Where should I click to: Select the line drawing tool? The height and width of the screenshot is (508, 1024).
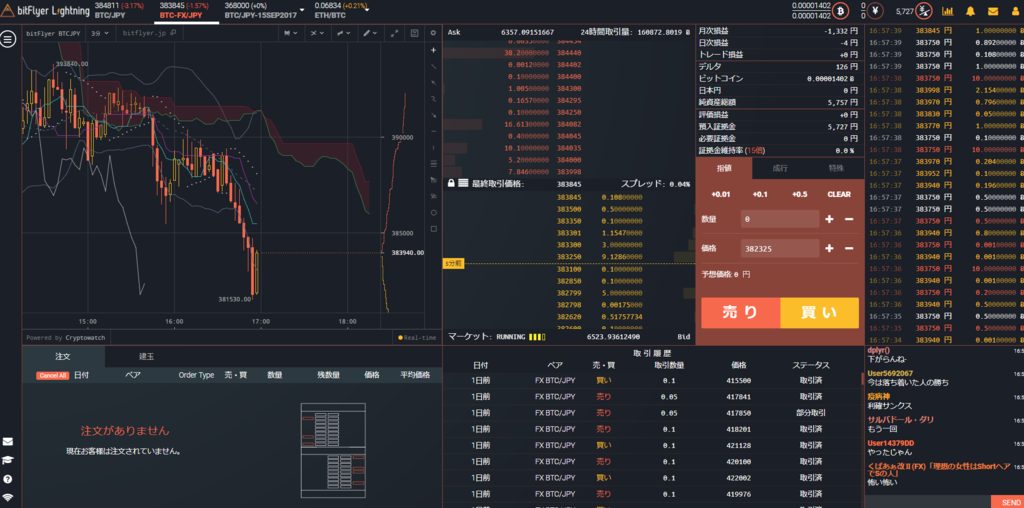[x=433, y=67]
